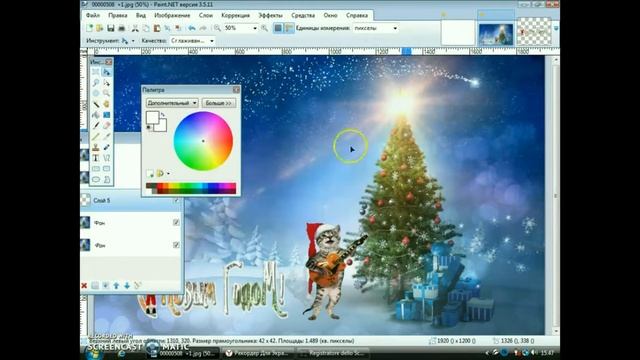Screen dimensions: 640x360
Task: Select the Magic Wand tool
Action: click(96, 104)
